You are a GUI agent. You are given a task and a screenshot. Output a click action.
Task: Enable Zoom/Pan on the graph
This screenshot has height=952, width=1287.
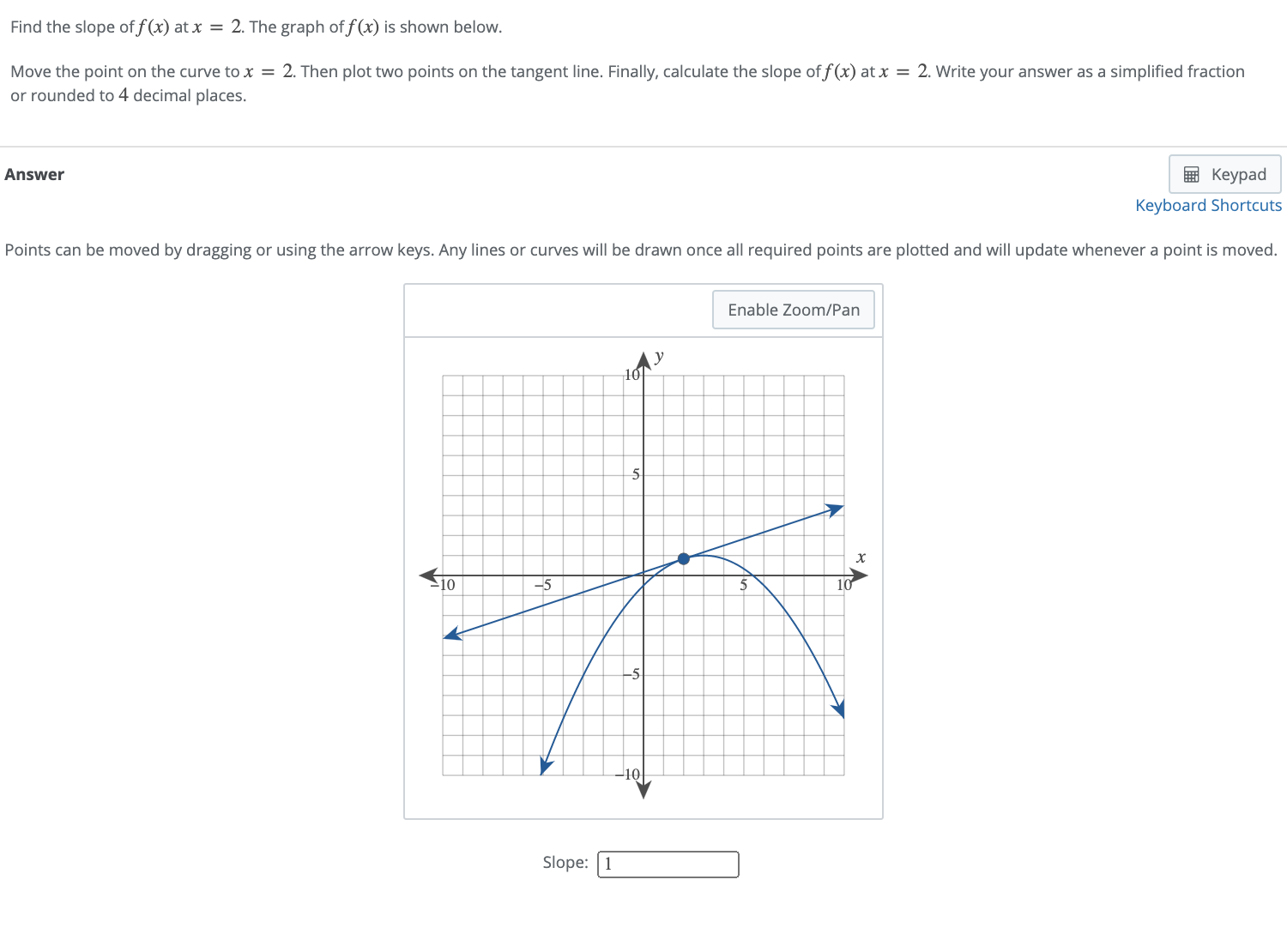tap(792, 309)
